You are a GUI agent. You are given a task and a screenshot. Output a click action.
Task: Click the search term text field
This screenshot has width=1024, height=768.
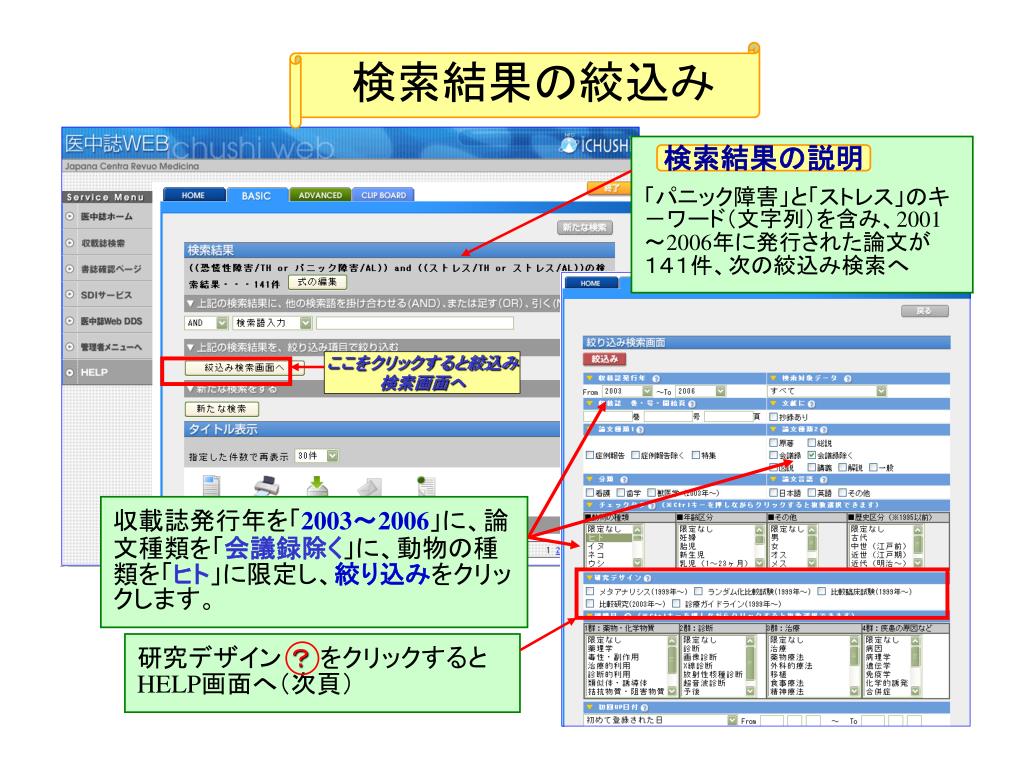coord(415,323)
